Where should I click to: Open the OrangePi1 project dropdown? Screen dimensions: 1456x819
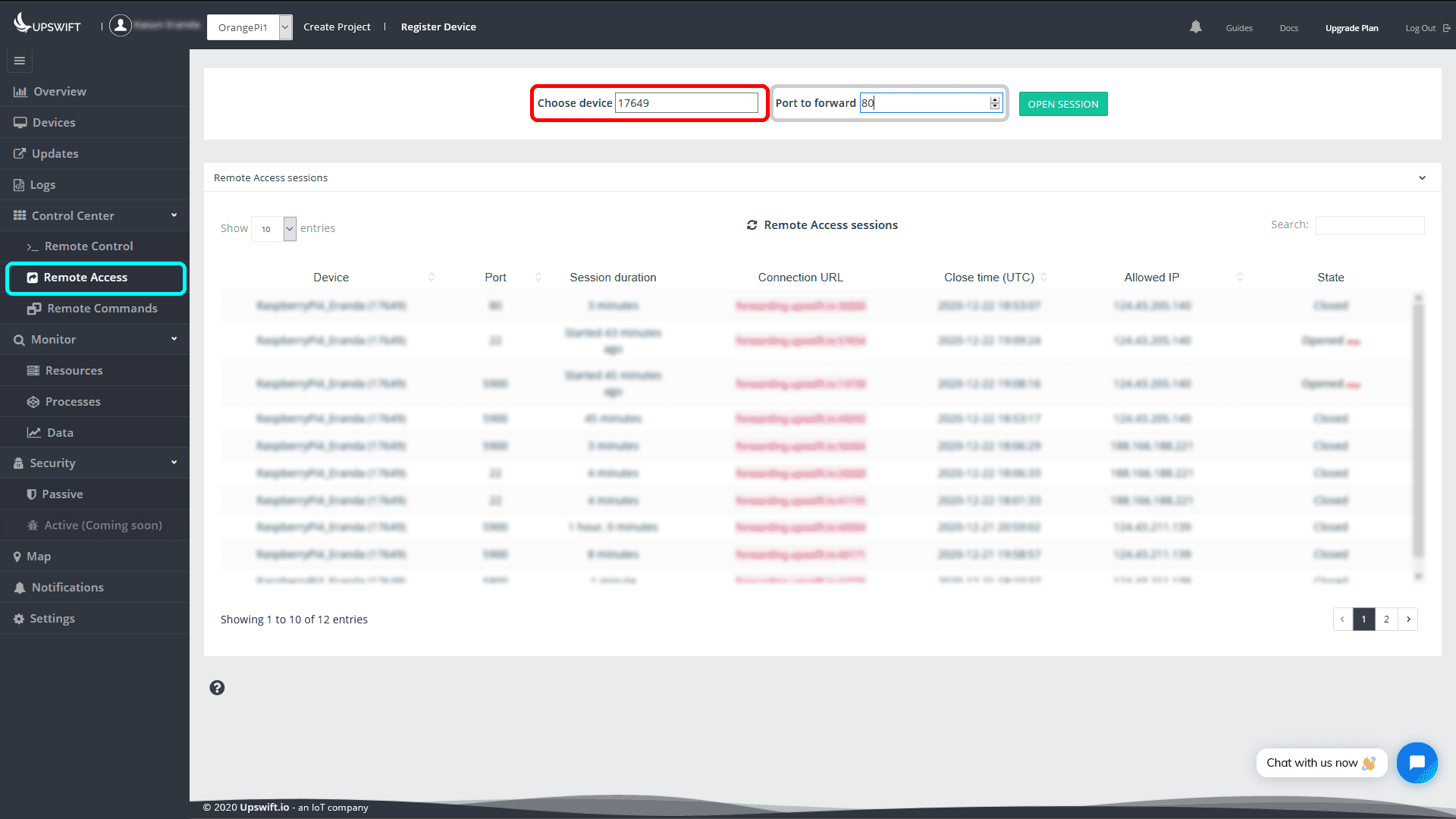point(250,27)
